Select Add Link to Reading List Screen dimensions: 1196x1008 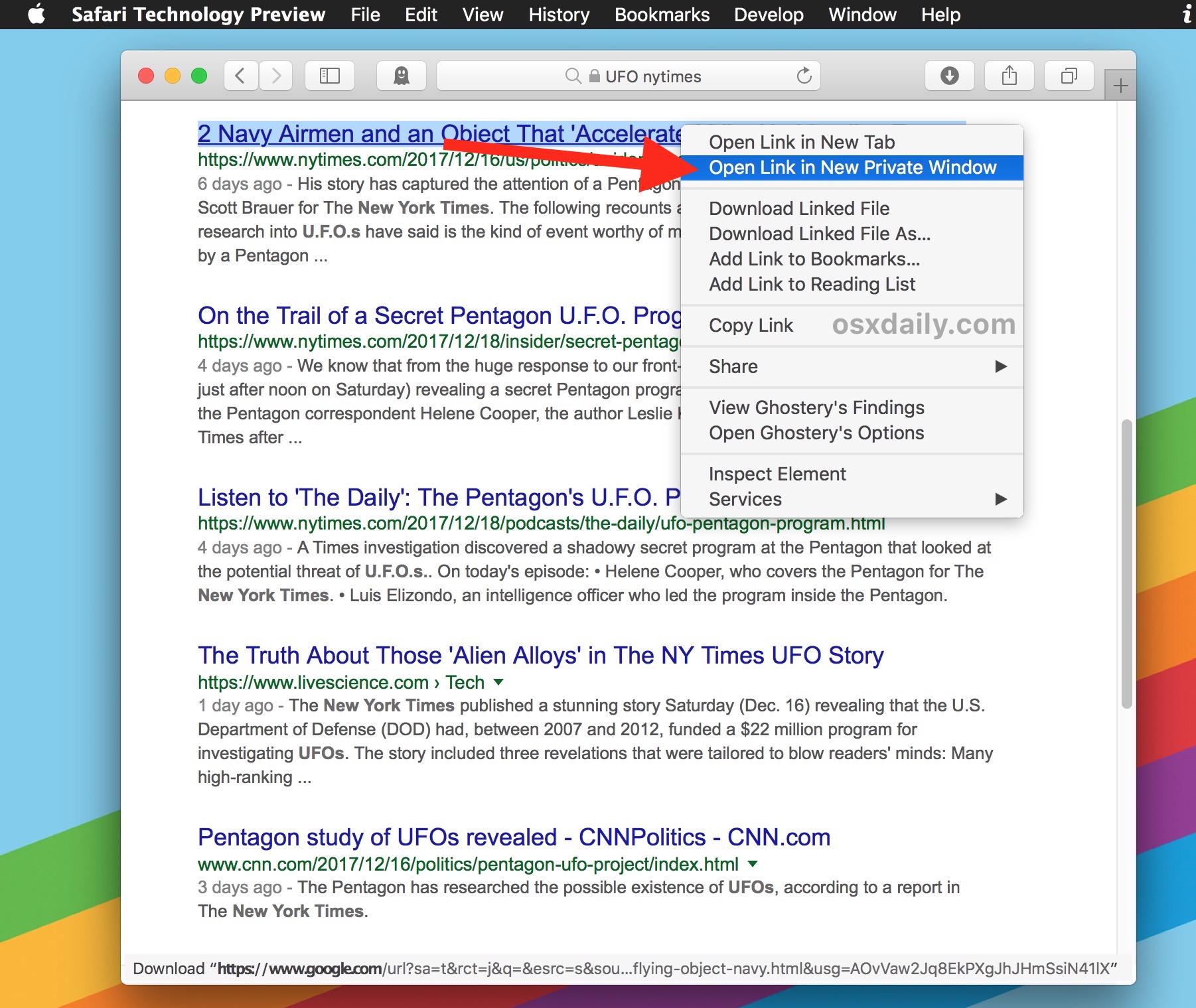coord(852,284)
